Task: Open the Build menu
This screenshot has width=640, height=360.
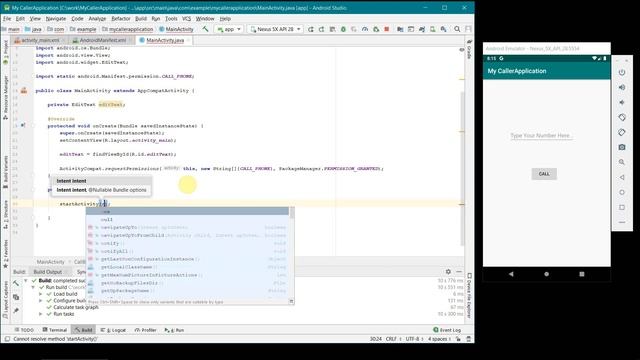Action: 141,19
